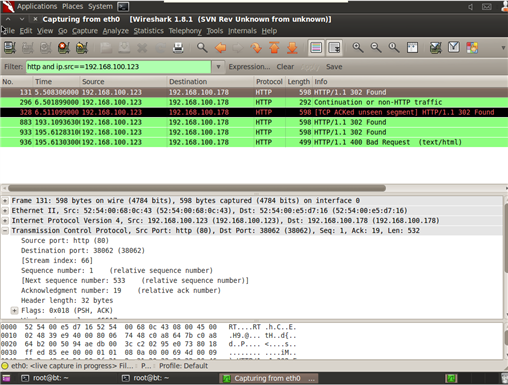508x385 pixels.
Task: Click the packet list horizontal scrollbar
Action: coord(197,188)
